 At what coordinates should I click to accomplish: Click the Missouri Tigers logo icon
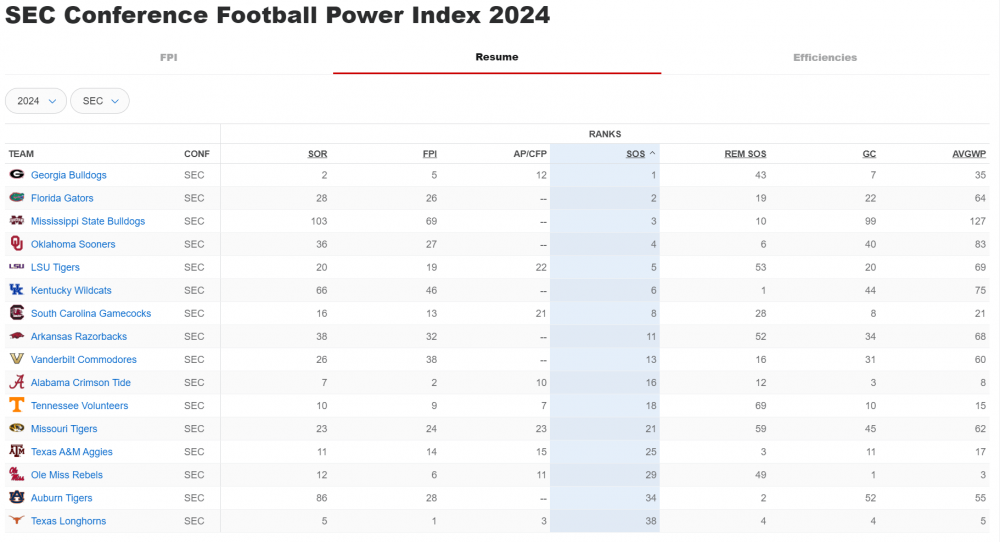pos(17,429)
